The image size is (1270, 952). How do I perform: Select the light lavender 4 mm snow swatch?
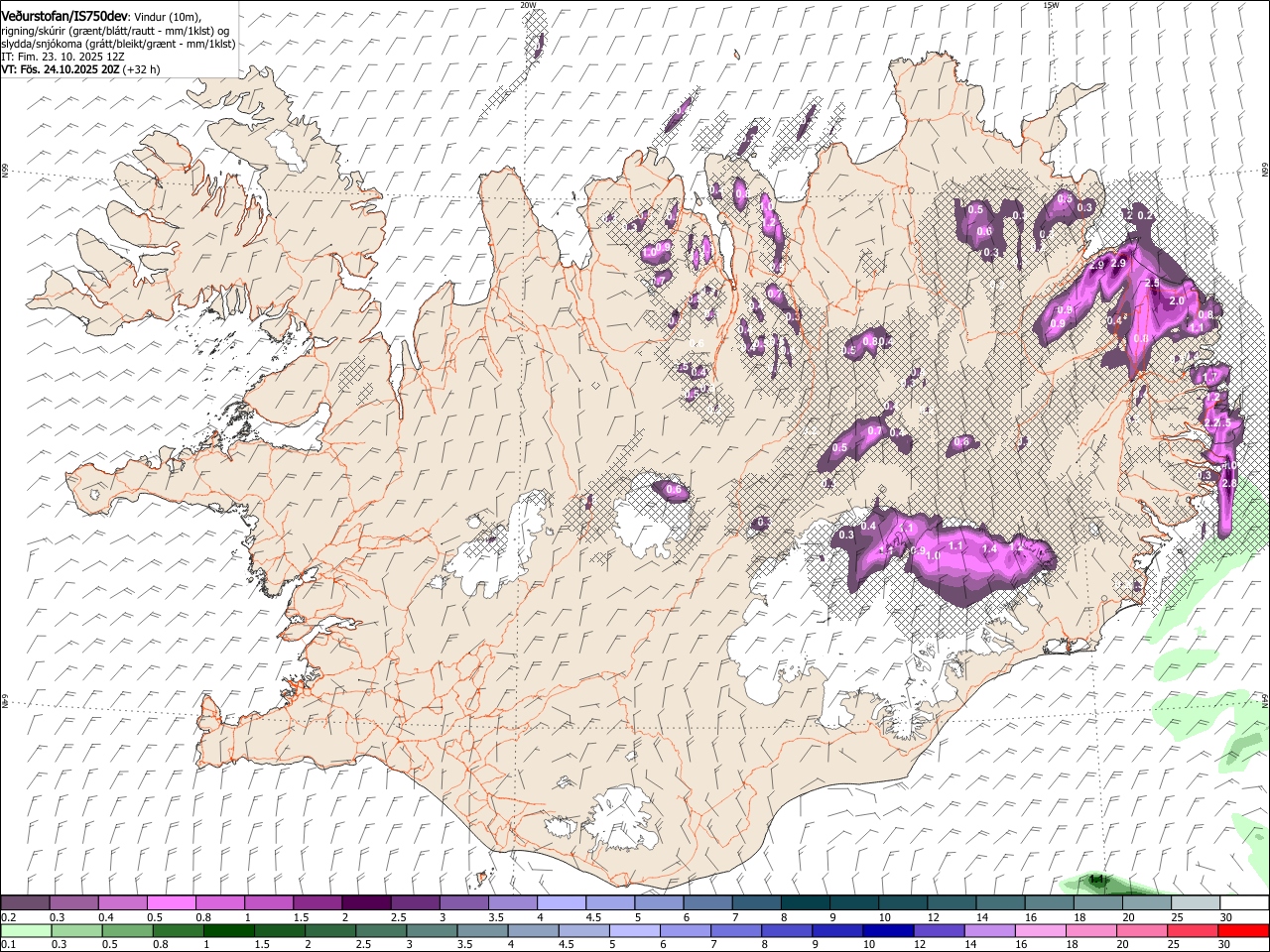[560, 902]
